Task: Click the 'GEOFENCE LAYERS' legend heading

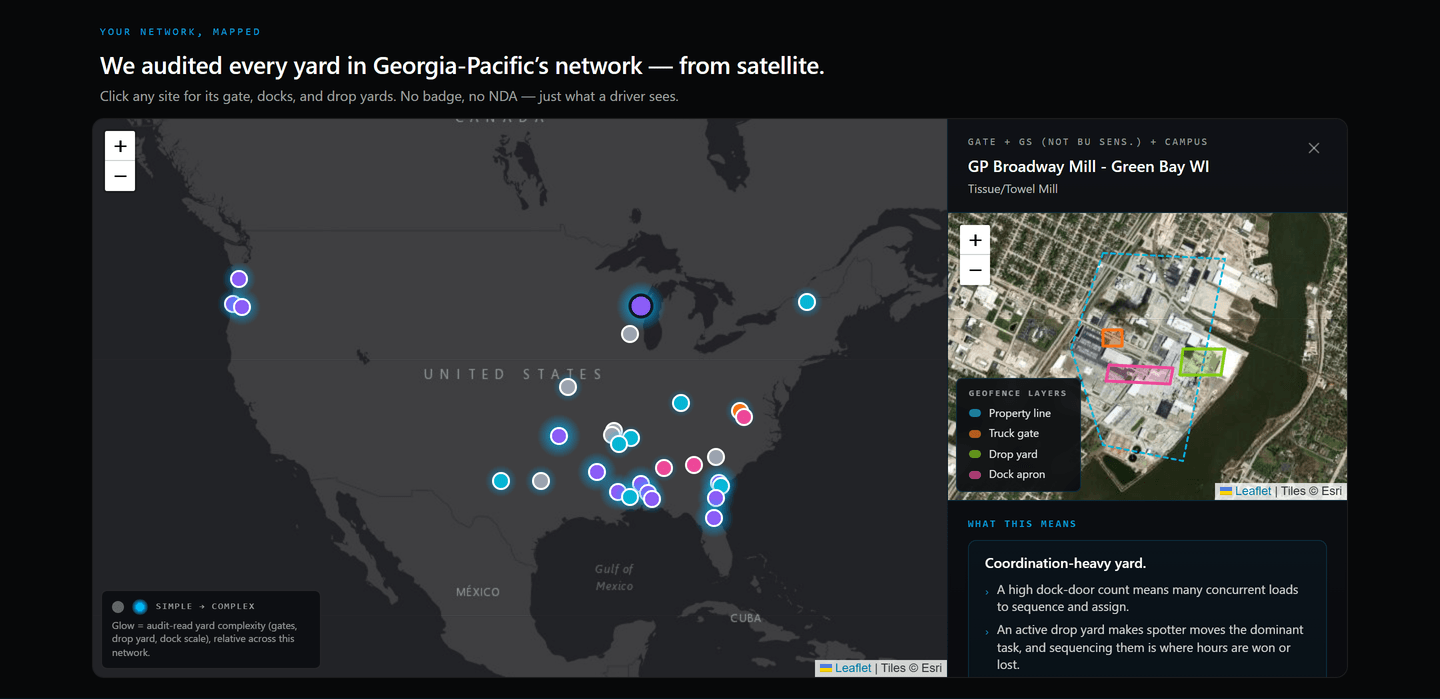Action: coord(1017,393)
